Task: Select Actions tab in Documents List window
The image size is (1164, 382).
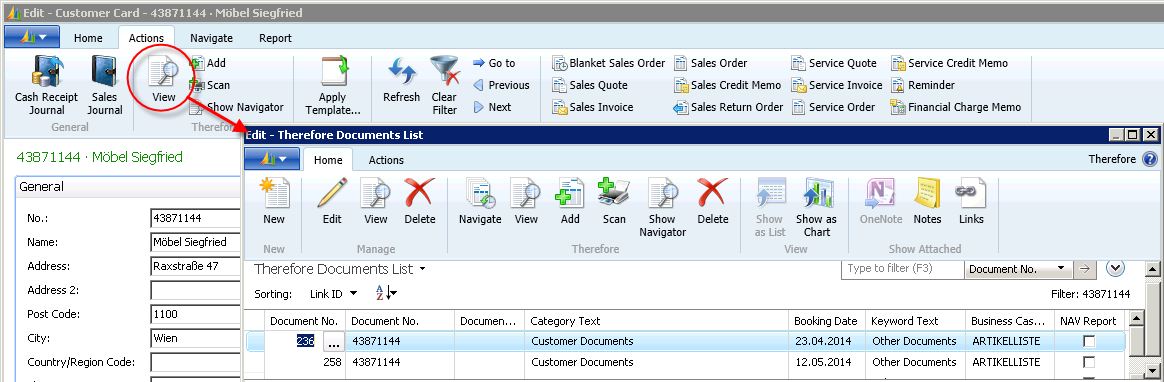Action: pos(386,159)
